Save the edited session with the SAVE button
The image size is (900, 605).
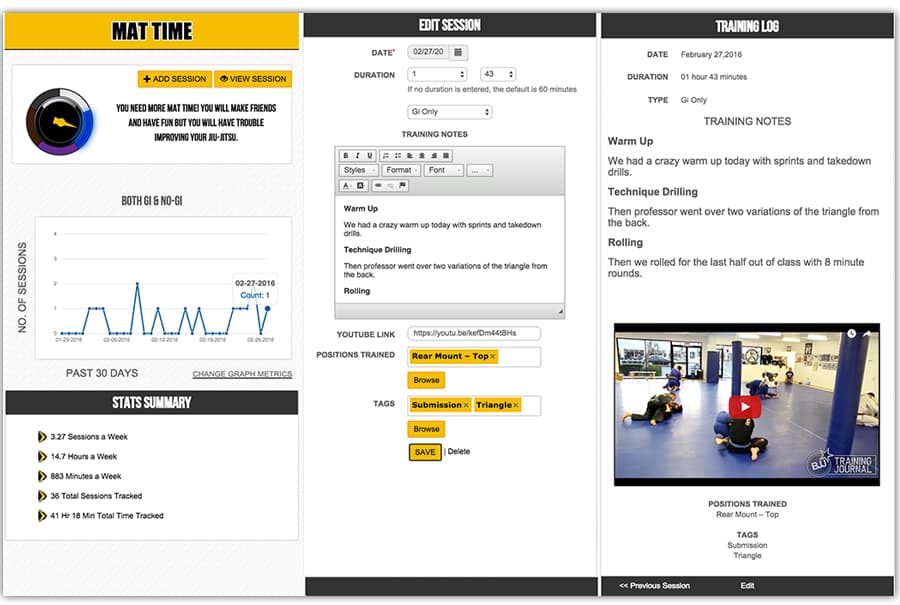tap(424, 451)
